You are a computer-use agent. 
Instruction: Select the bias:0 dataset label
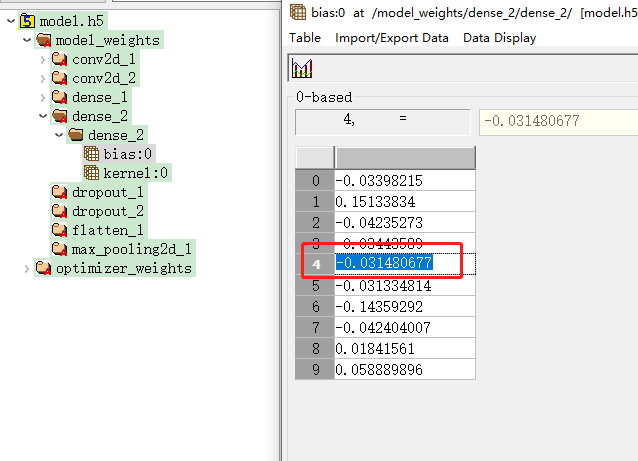point(128,154)
